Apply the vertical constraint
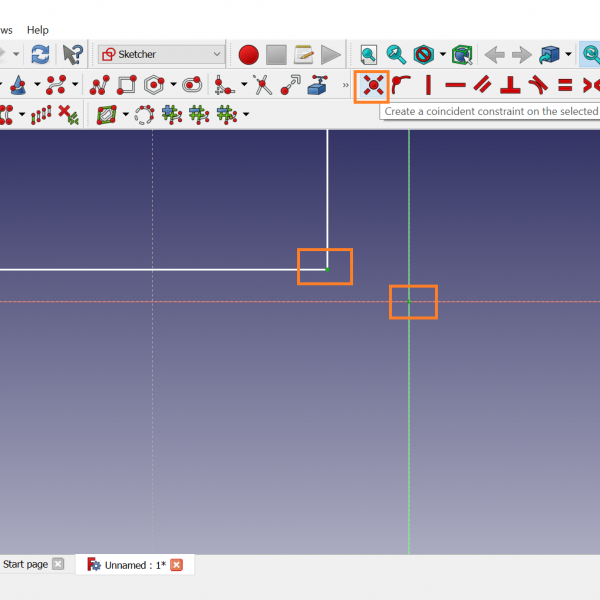Viewport: 600px width, 600px height. [x=428, y=85]
